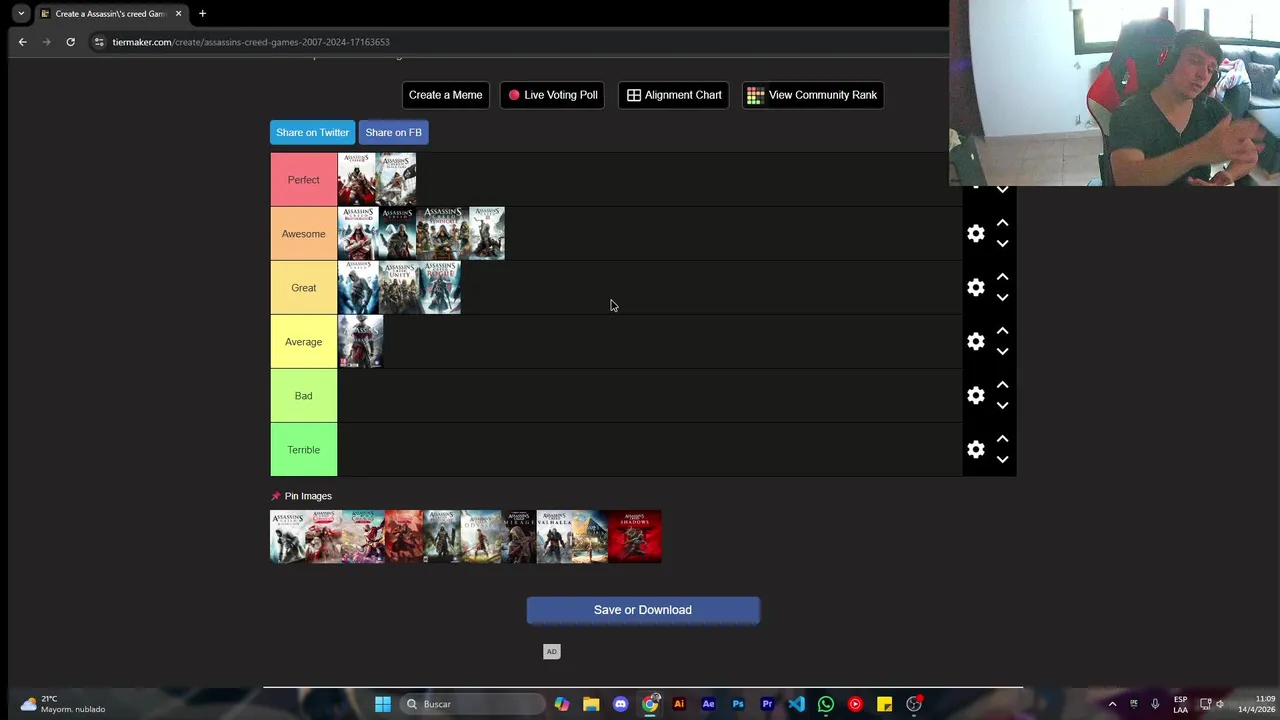Pick the Syndicate cover in Awesome tier
1280x720 pixels.
coord(442,233)
